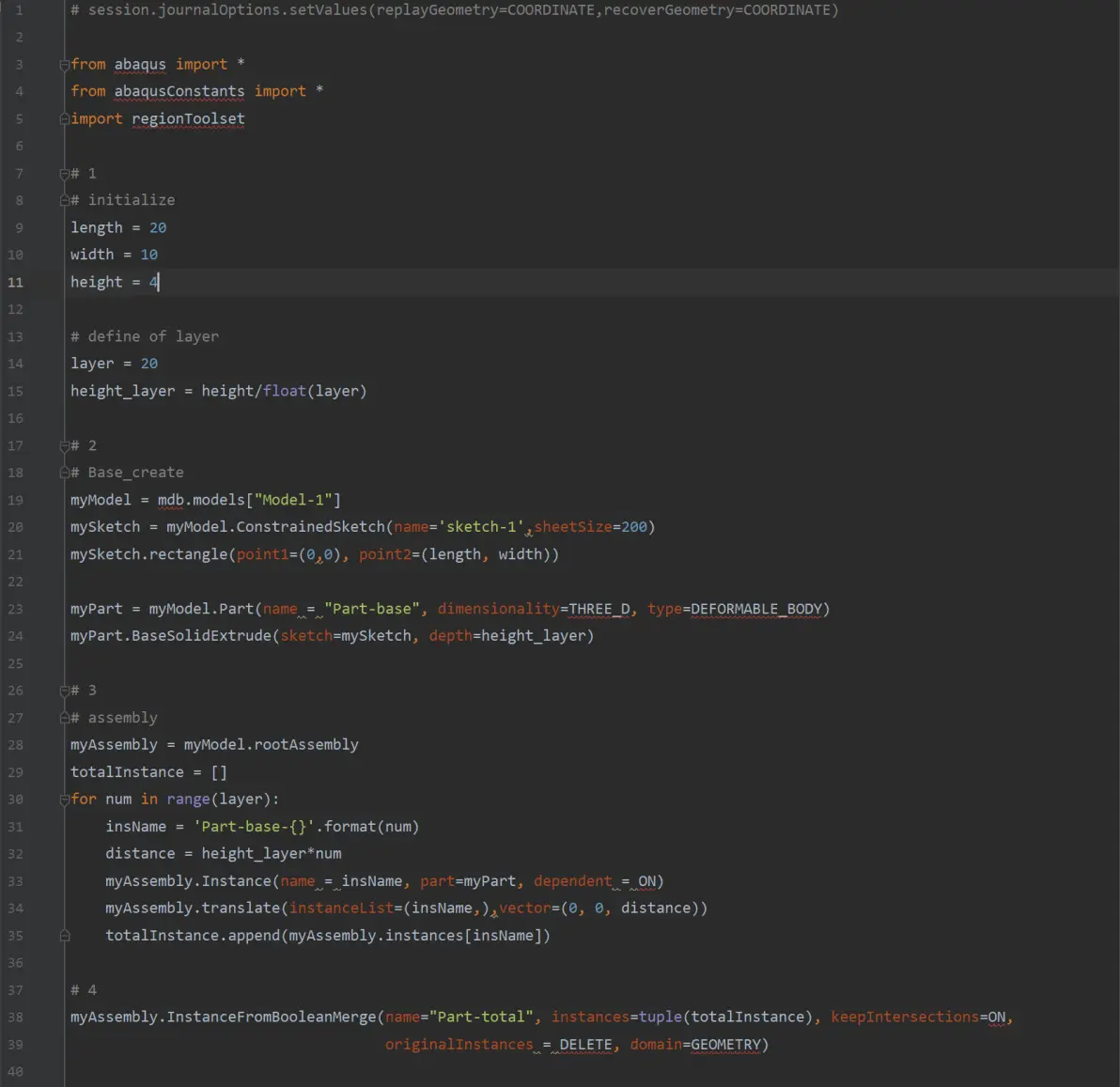Collapse the comment block at '# 3'

coord(64,691)
